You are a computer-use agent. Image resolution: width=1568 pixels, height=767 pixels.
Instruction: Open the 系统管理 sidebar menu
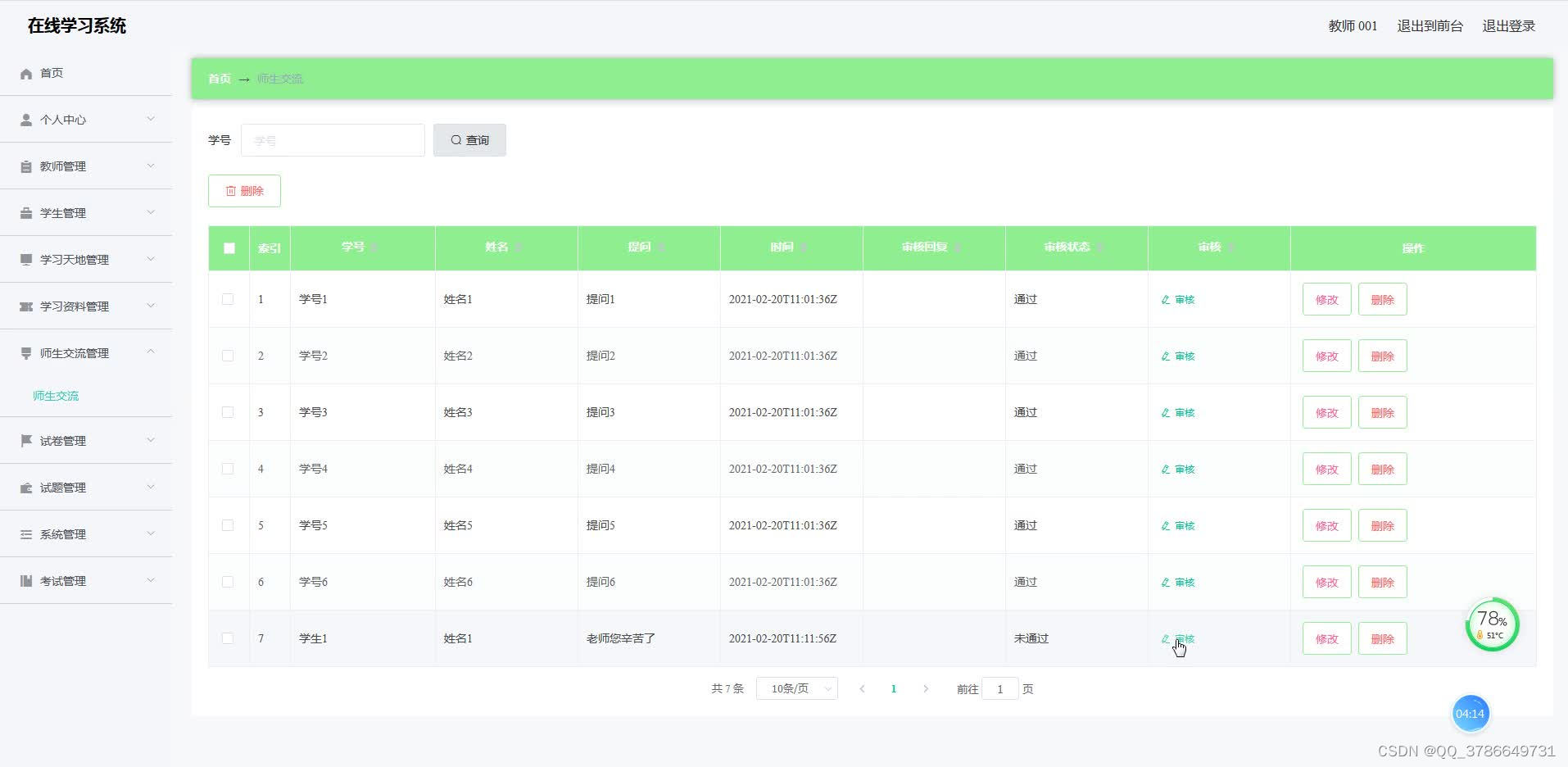(86, 534)
